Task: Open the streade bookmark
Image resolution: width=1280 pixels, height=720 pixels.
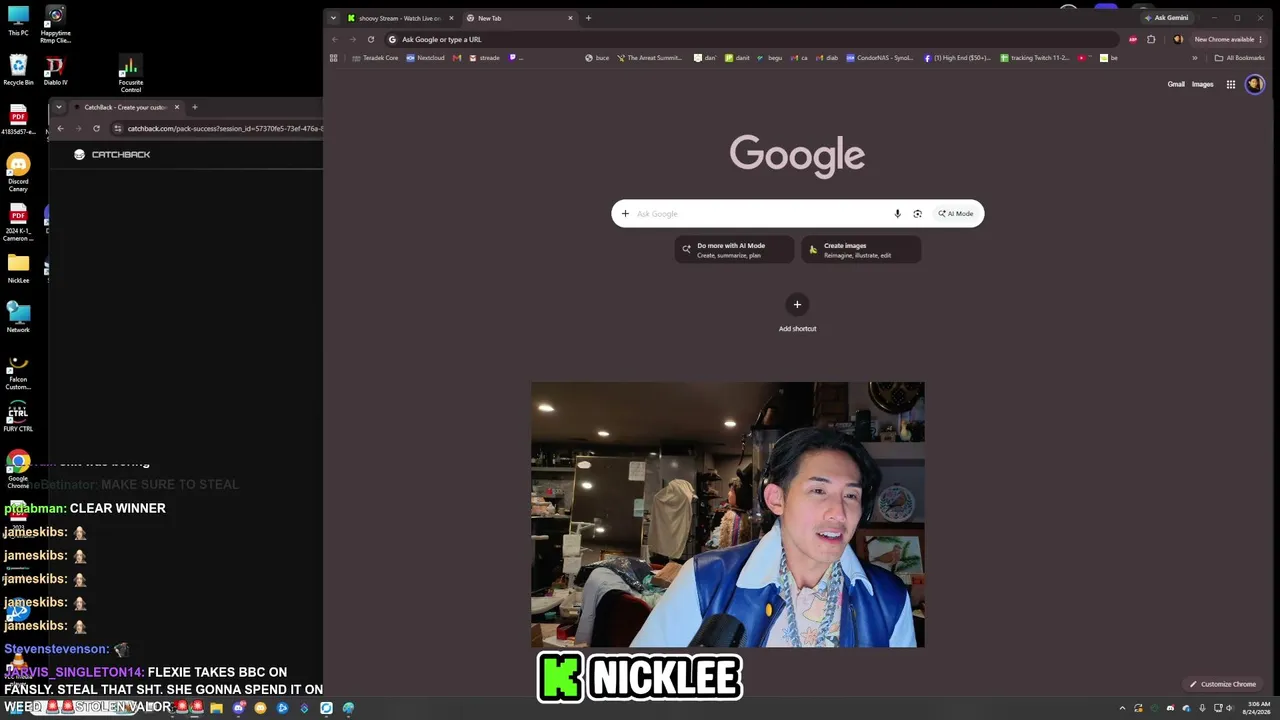Action: point(484,58)
